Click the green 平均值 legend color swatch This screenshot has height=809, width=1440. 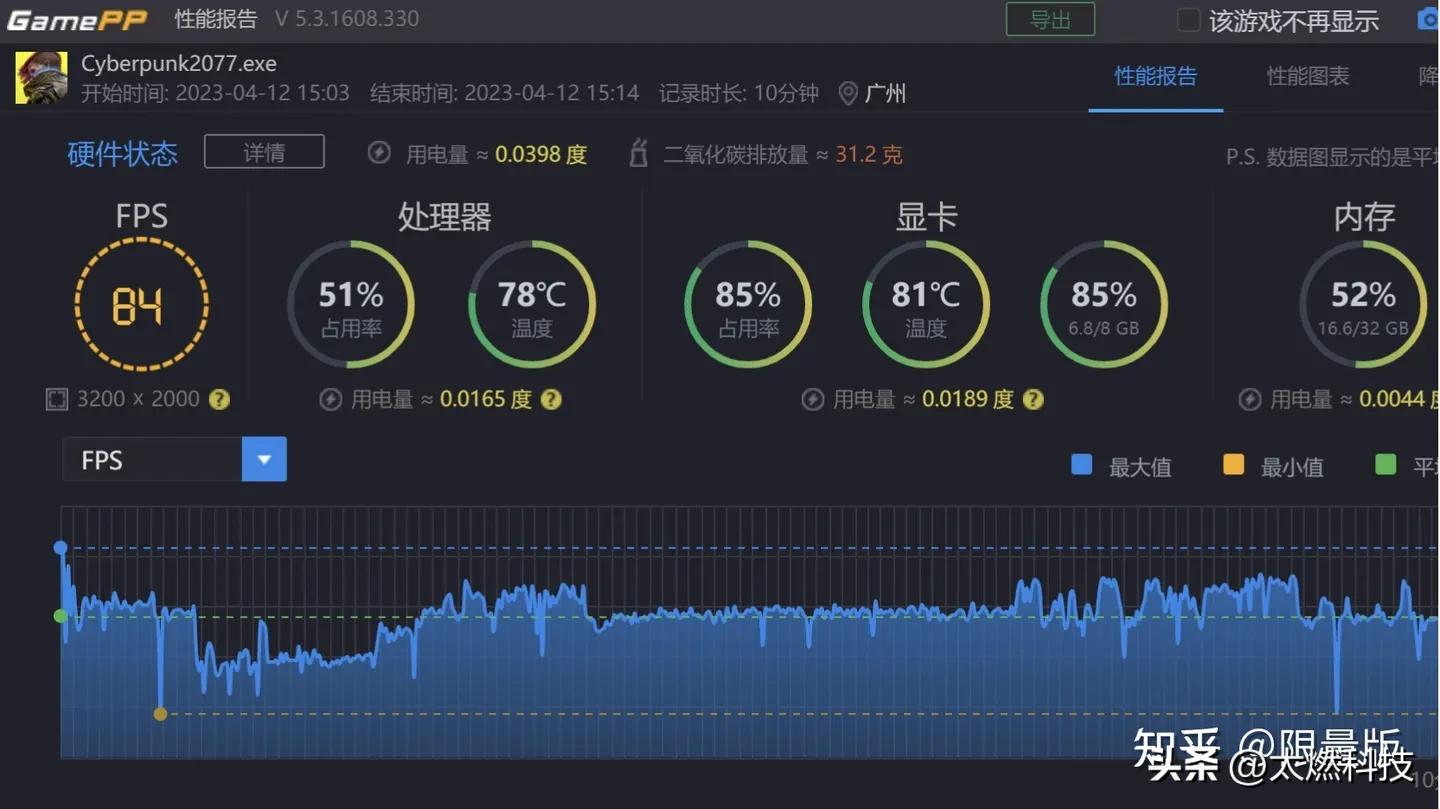(1386, 465)
